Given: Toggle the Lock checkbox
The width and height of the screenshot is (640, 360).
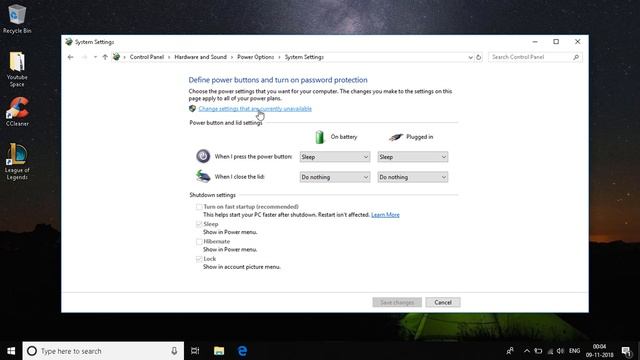Looking at the screenshot, I should 199,259.
